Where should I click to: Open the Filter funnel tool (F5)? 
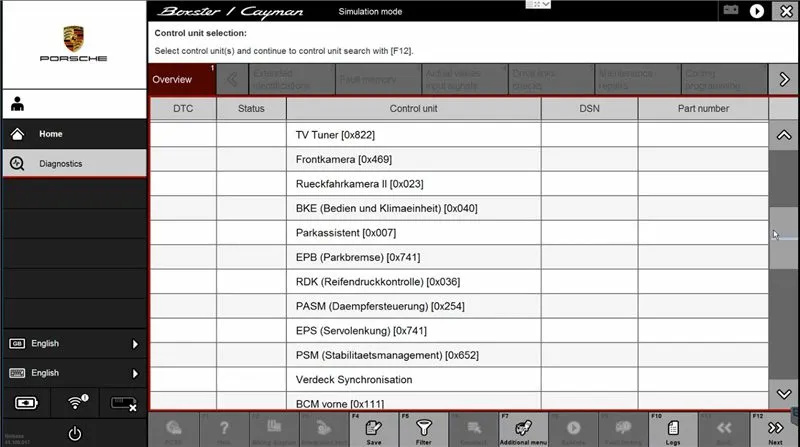423,428
